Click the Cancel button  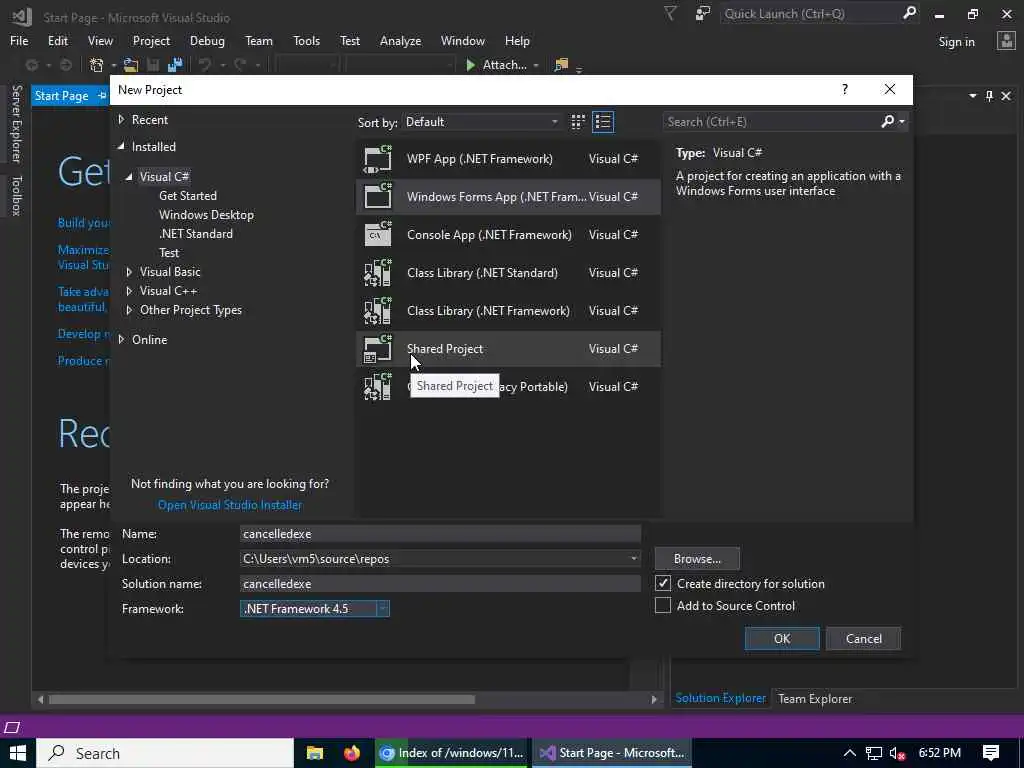pyautogui.click(x=863, y=639)
